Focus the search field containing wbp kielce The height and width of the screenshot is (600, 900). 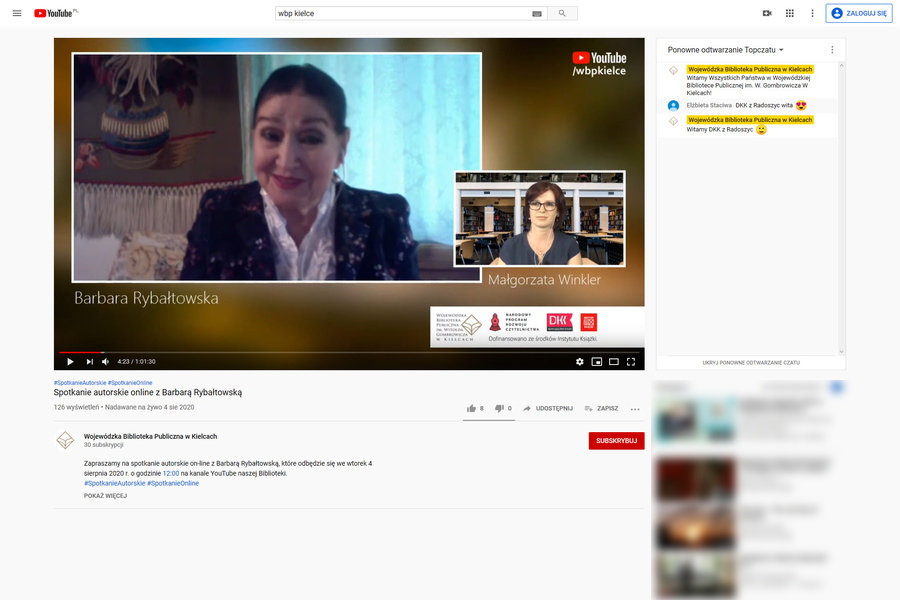(x=404, y=13)
